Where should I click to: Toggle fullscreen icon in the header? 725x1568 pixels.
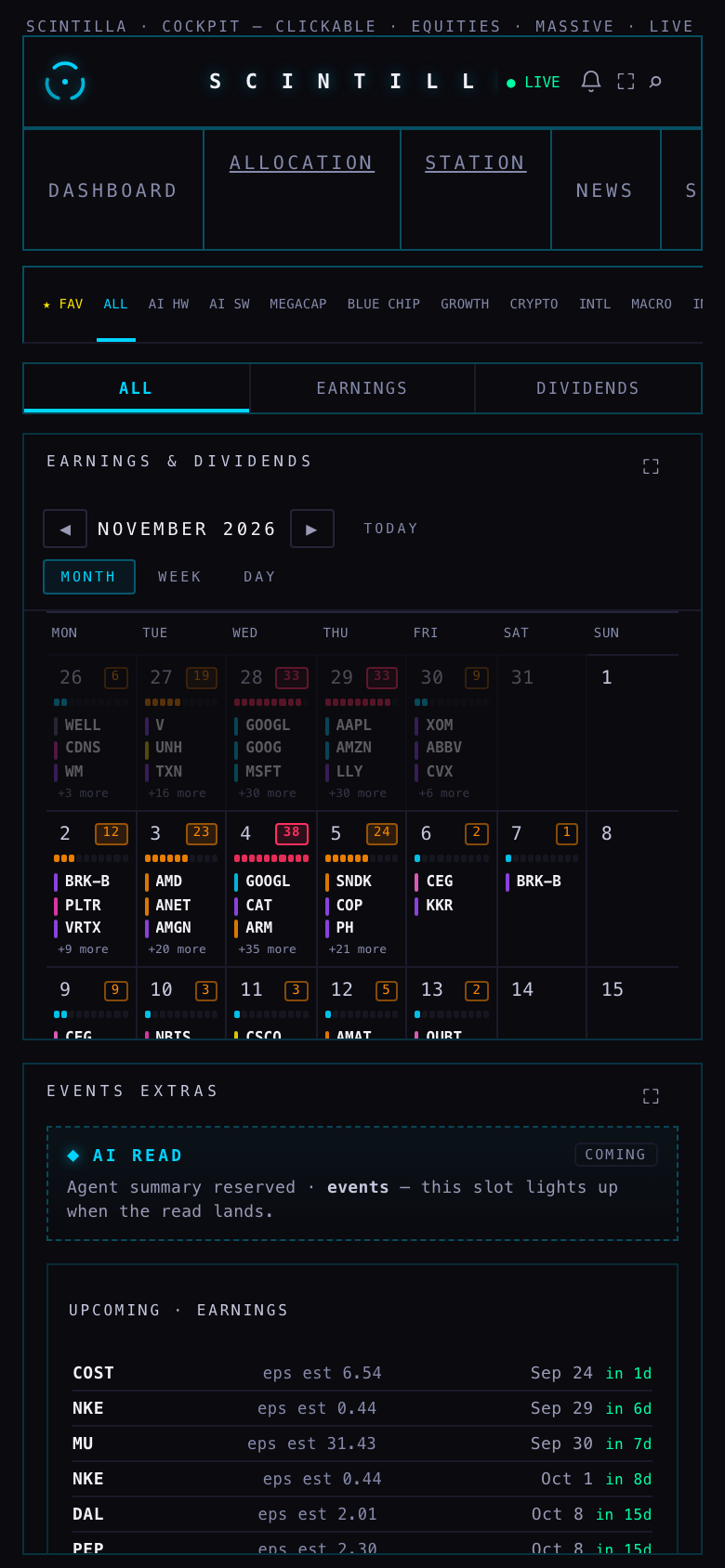click(626, 82)
